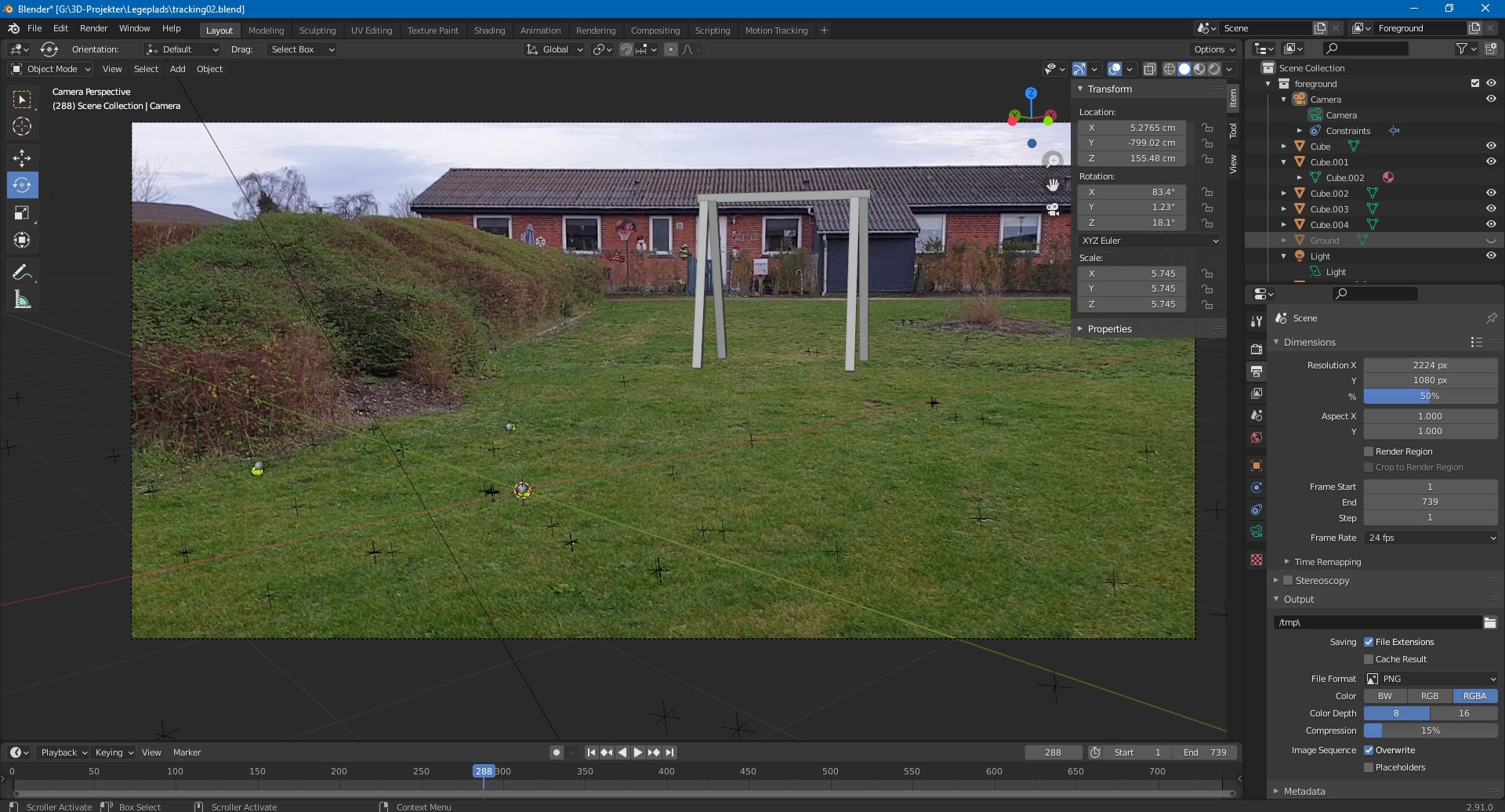Activate the Rotate tool

click(22, 186)
